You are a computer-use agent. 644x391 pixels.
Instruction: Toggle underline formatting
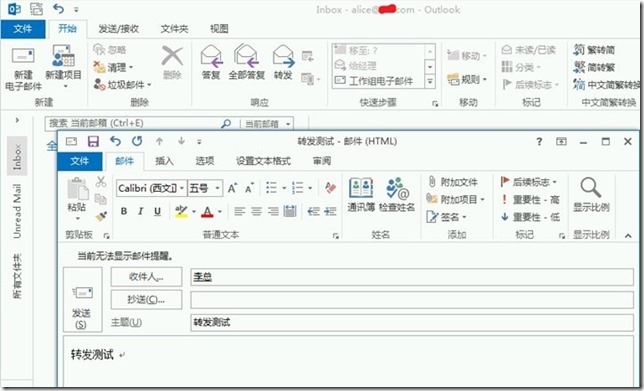[157, 212]
